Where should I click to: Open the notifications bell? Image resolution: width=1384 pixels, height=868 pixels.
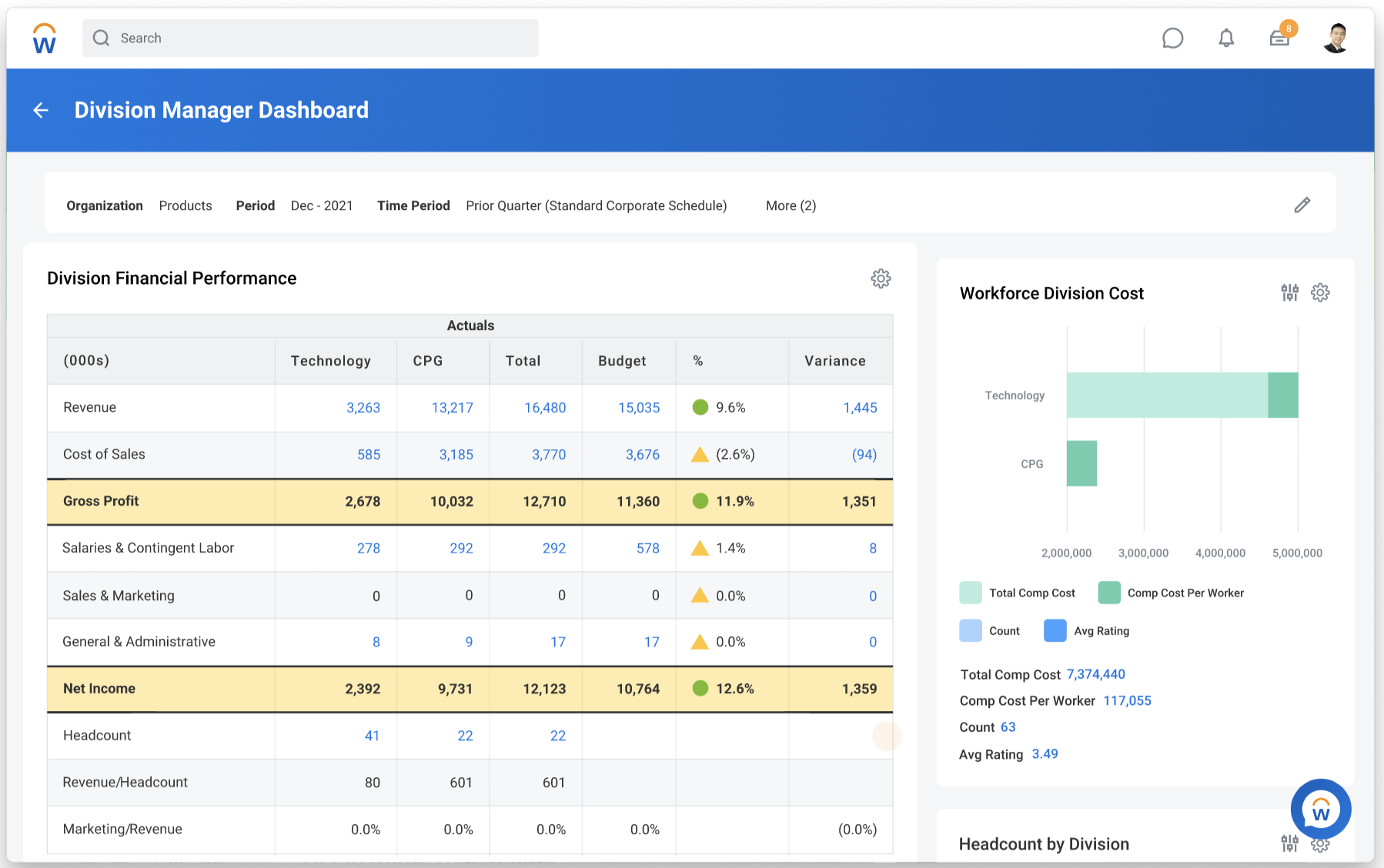pos(1226,38)
